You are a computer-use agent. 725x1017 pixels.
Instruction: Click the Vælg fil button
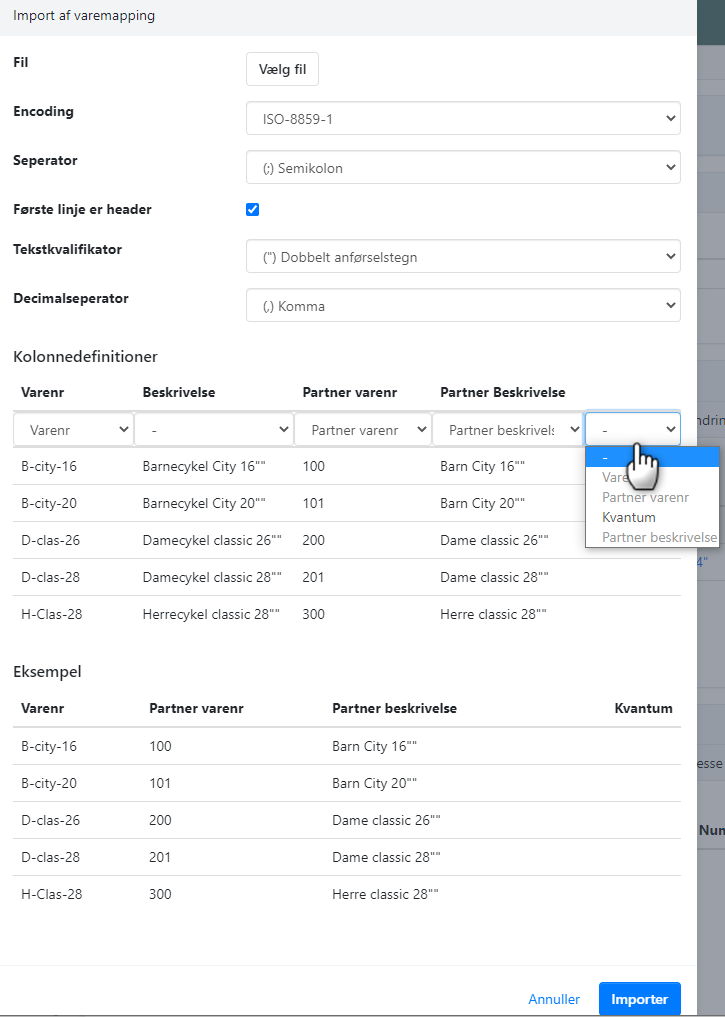coord(282,69)
